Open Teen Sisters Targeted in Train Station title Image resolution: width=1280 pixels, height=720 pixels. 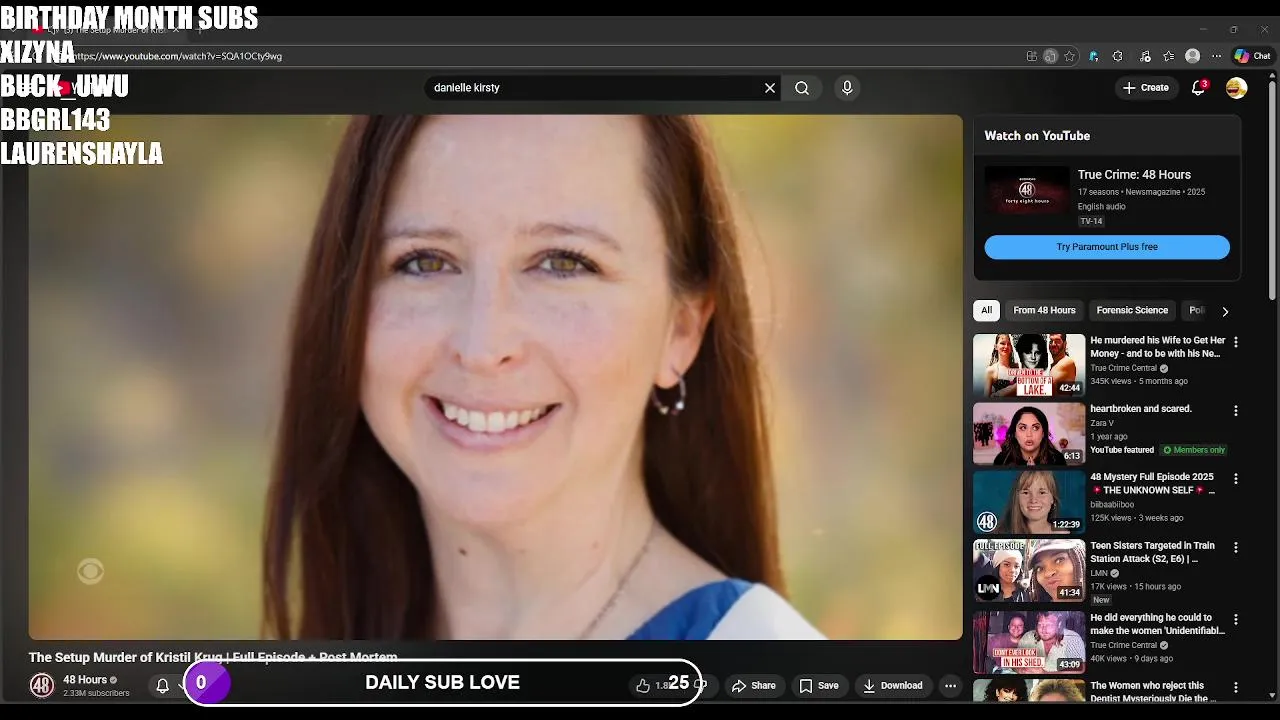(1153, 552)
